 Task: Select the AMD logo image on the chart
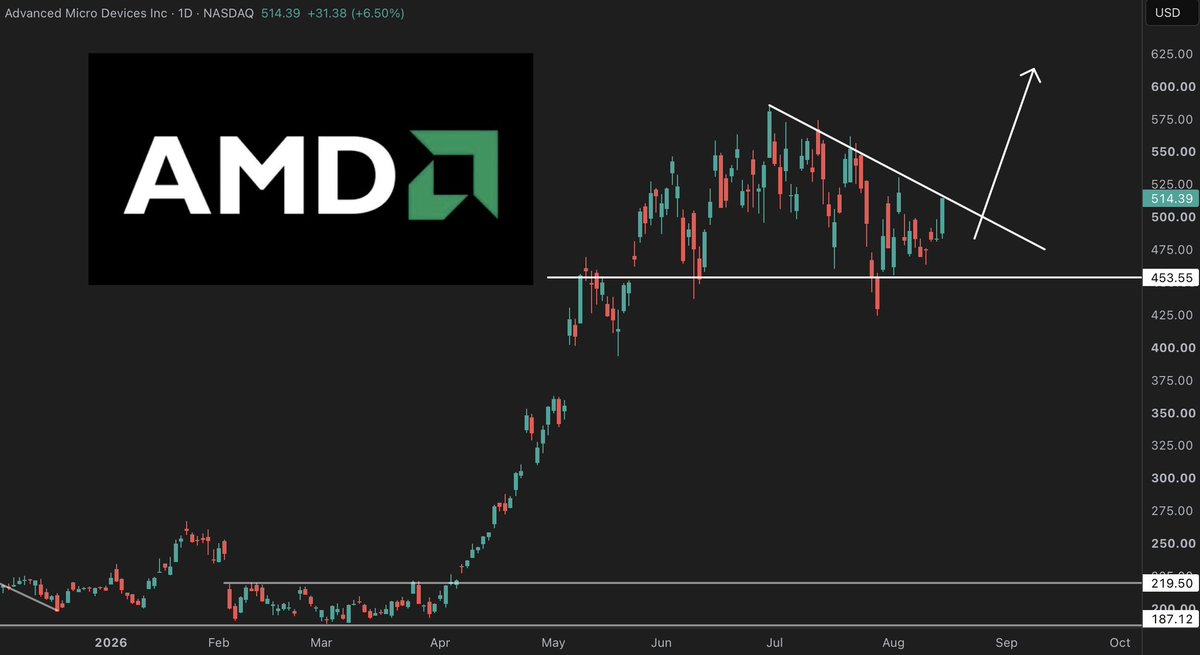click(x=310, y=169)
